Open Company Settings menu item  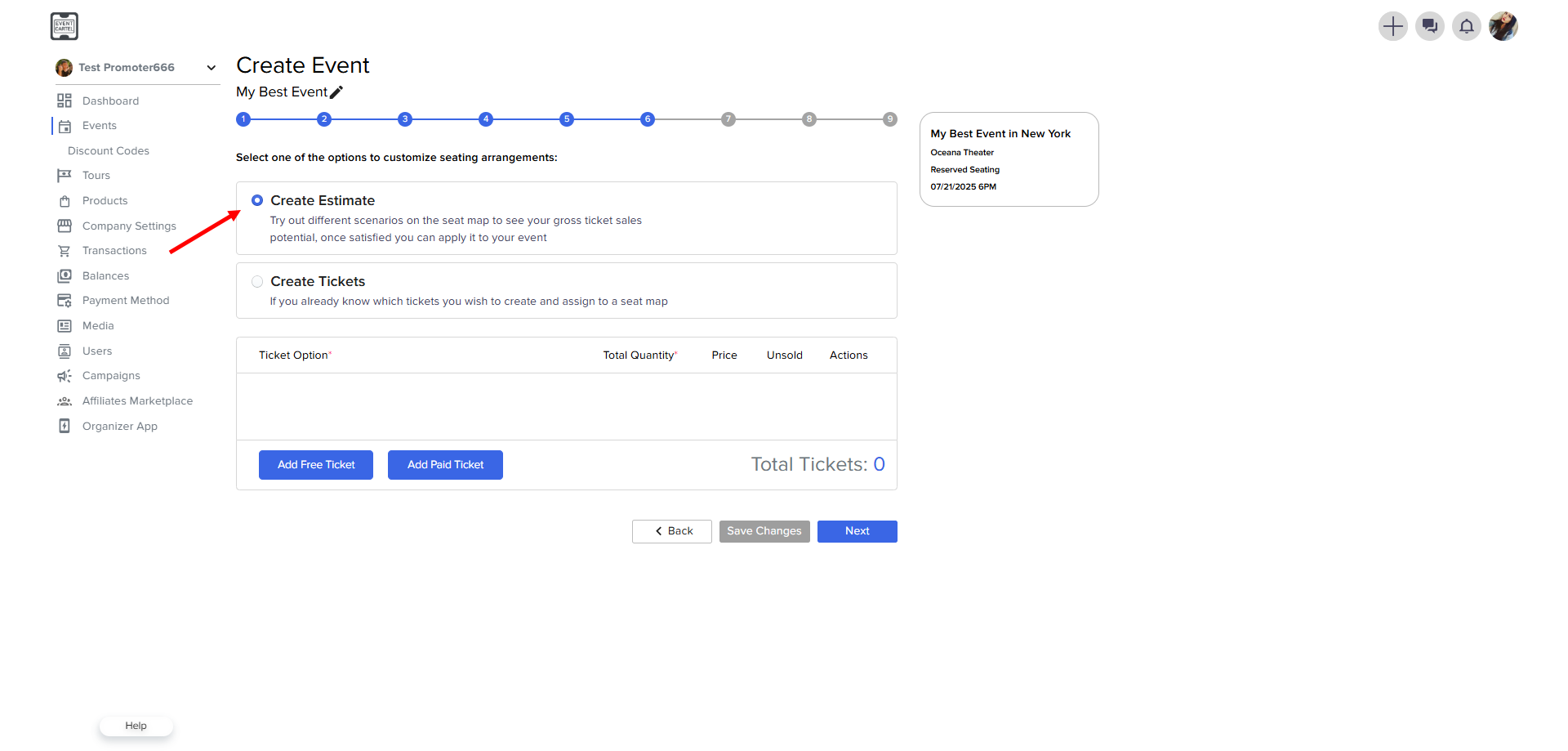point(129,226)
